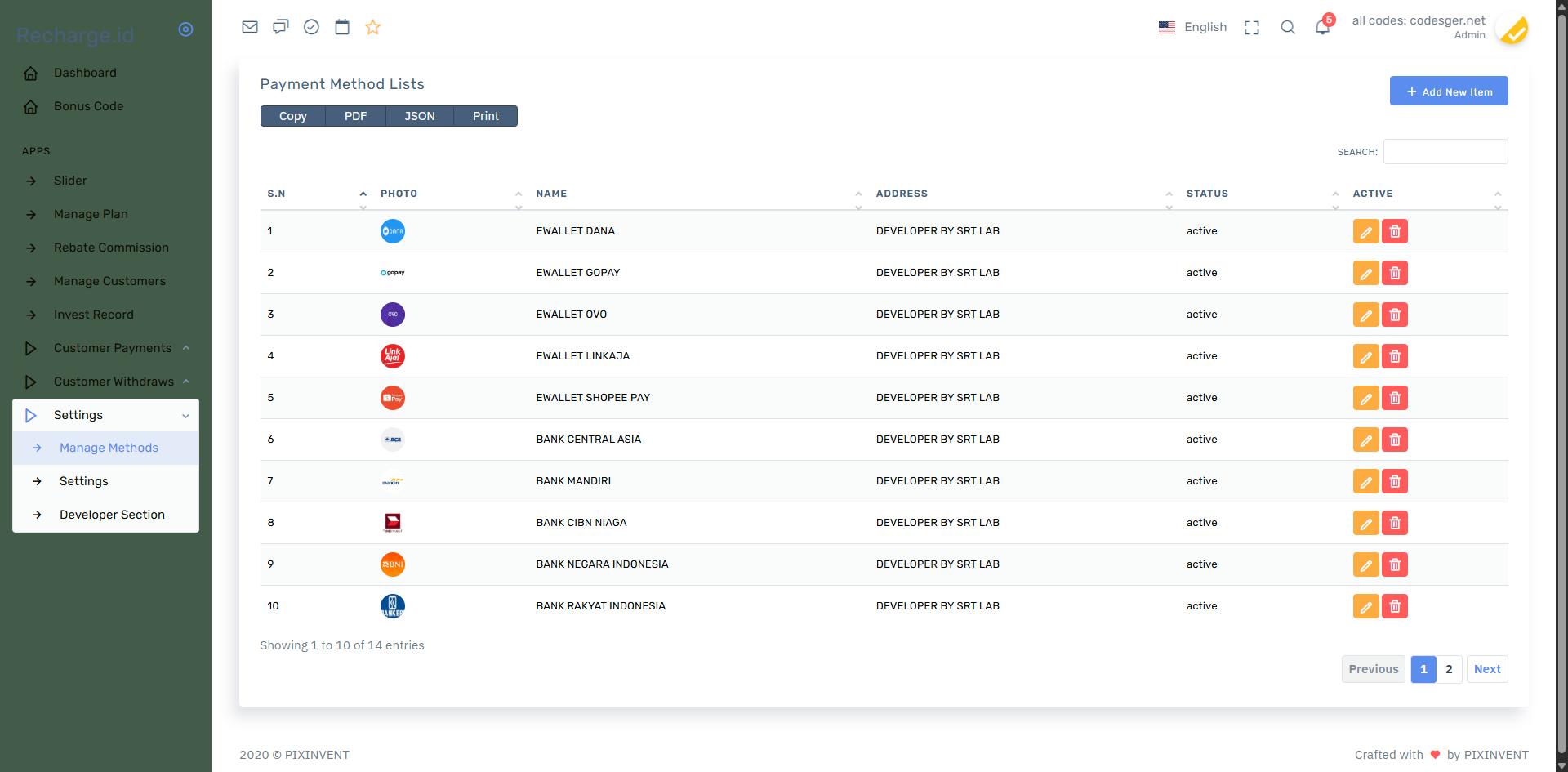Focus the table Search field
Image resolution: width=1568 pixels, height=772 pixels.
1445,152
